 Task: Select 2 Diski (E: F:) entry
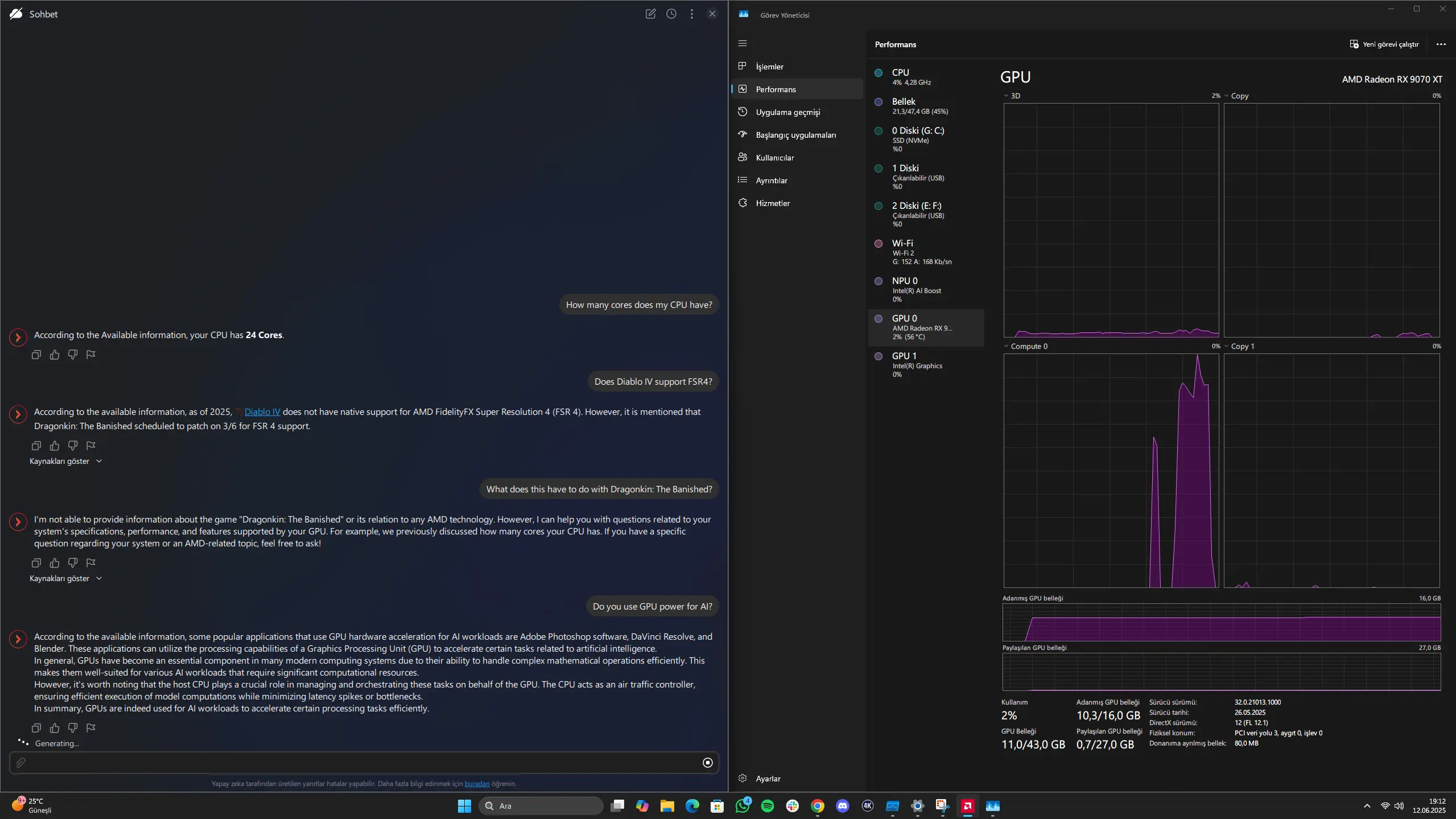click(926, 214)
